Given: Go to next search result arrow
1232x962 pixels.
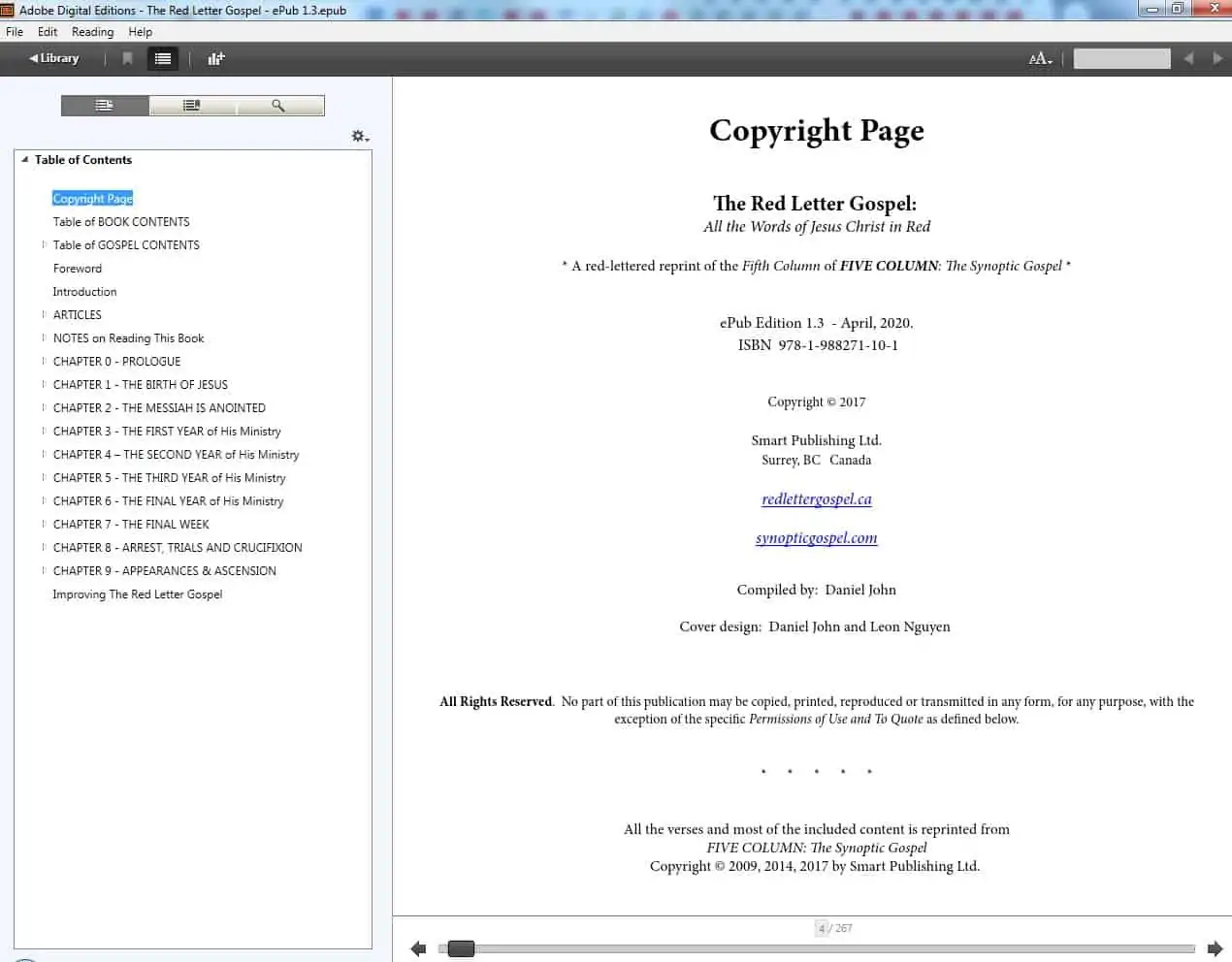Looking at the screenshot, I should click(1216, 58).
